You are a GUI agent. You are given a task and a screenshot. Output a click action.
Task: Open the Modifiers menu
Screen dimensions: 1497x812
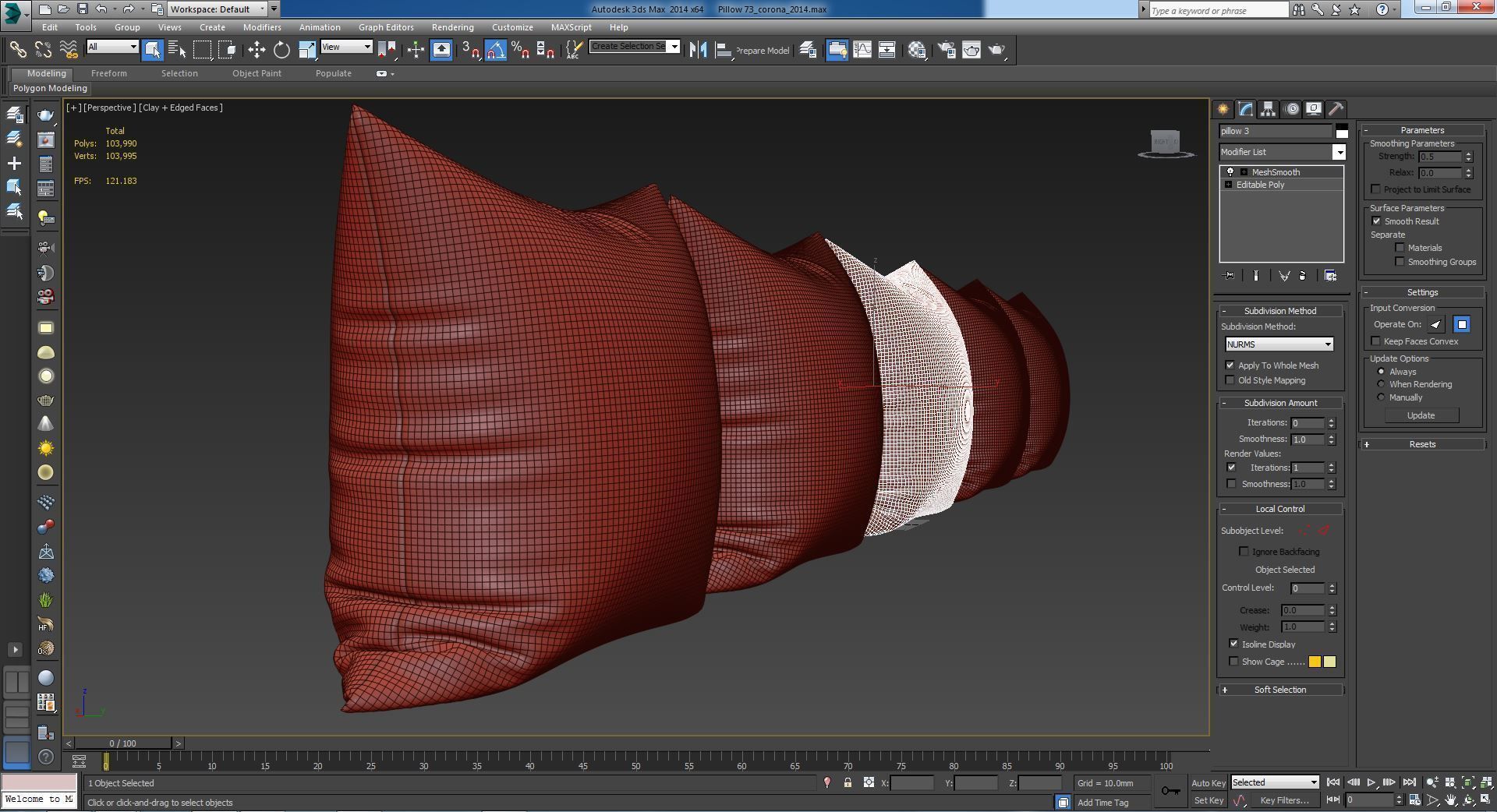pos(262,27)
